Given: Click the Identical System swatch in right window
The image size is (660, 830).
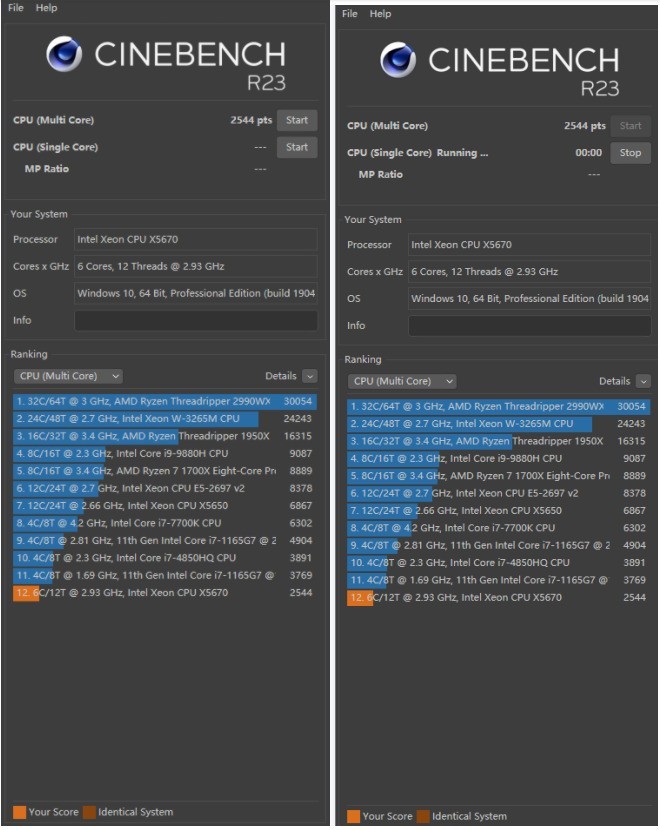Looking at the screenshot, I should [423, 816].
